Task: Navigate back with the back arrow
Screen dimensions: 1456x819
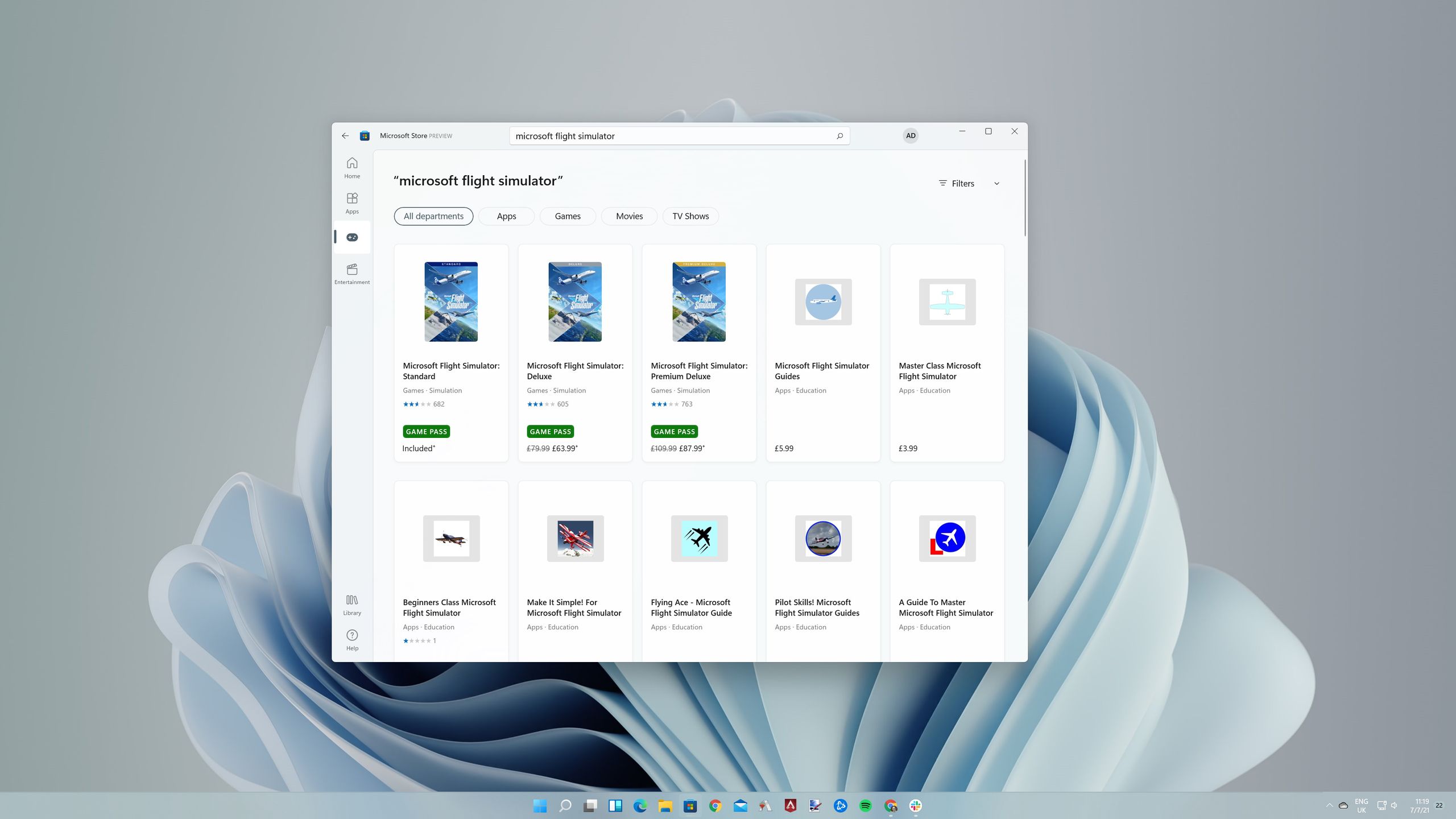Action: [x=345, y=136]
